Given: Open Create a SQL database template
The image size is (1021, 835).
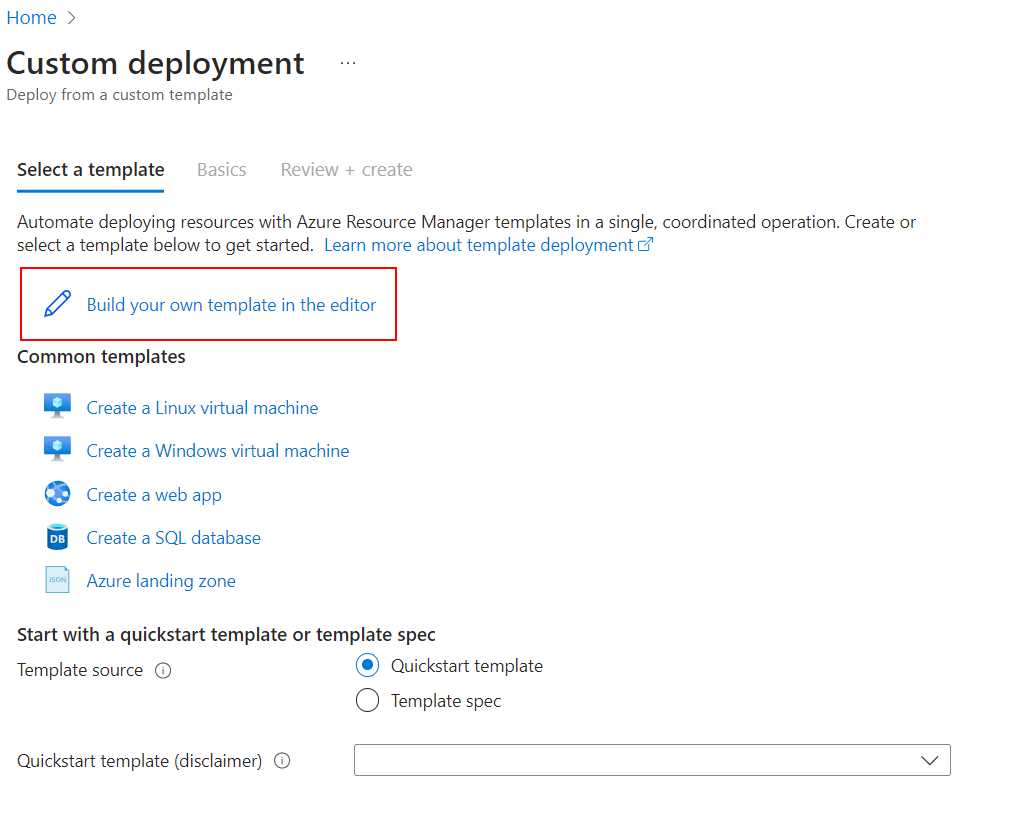Looking at the screenshot, I should click(174, 538).
